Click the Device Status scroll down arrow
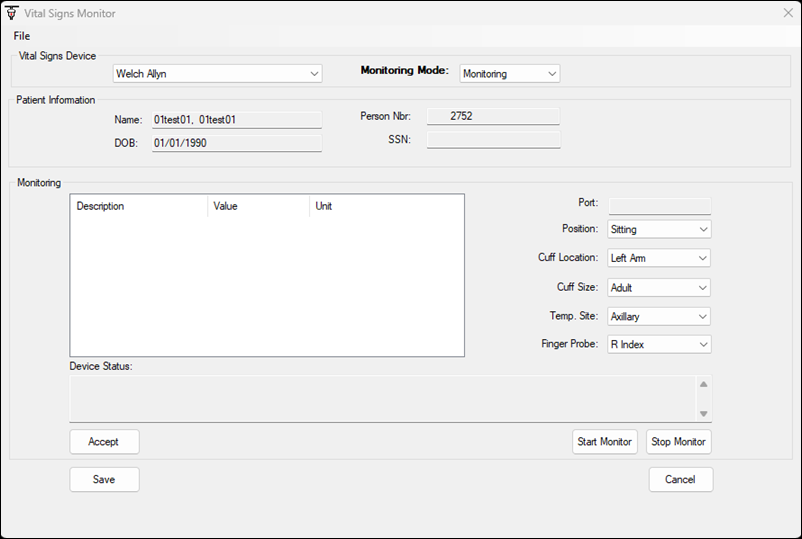The width and height of the screenshot is (802, 539). [704, 414]
